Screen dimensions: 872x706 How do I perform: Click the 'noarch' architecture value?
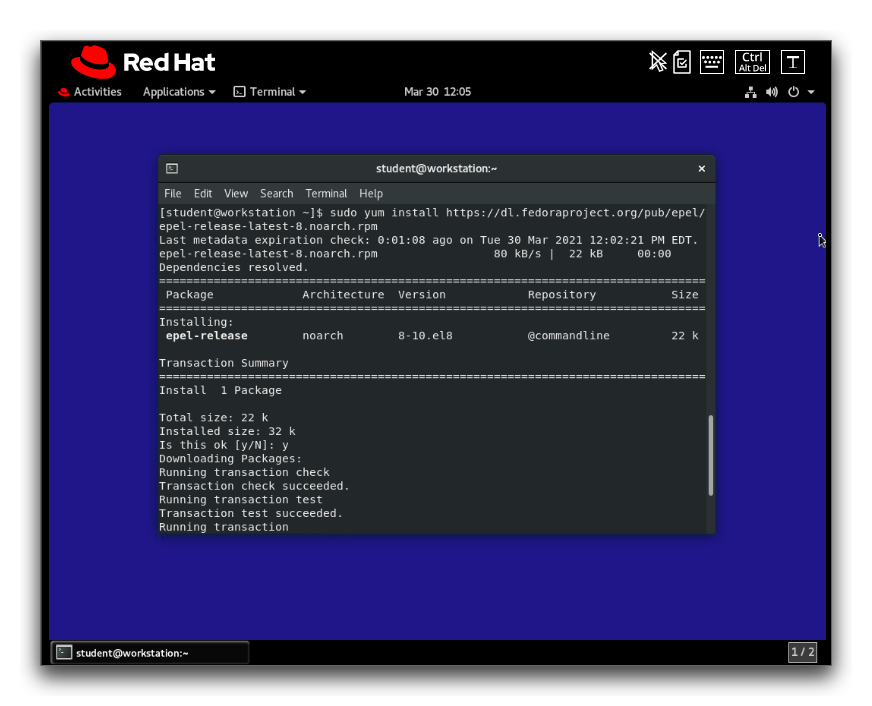click(x=323, y=336)
